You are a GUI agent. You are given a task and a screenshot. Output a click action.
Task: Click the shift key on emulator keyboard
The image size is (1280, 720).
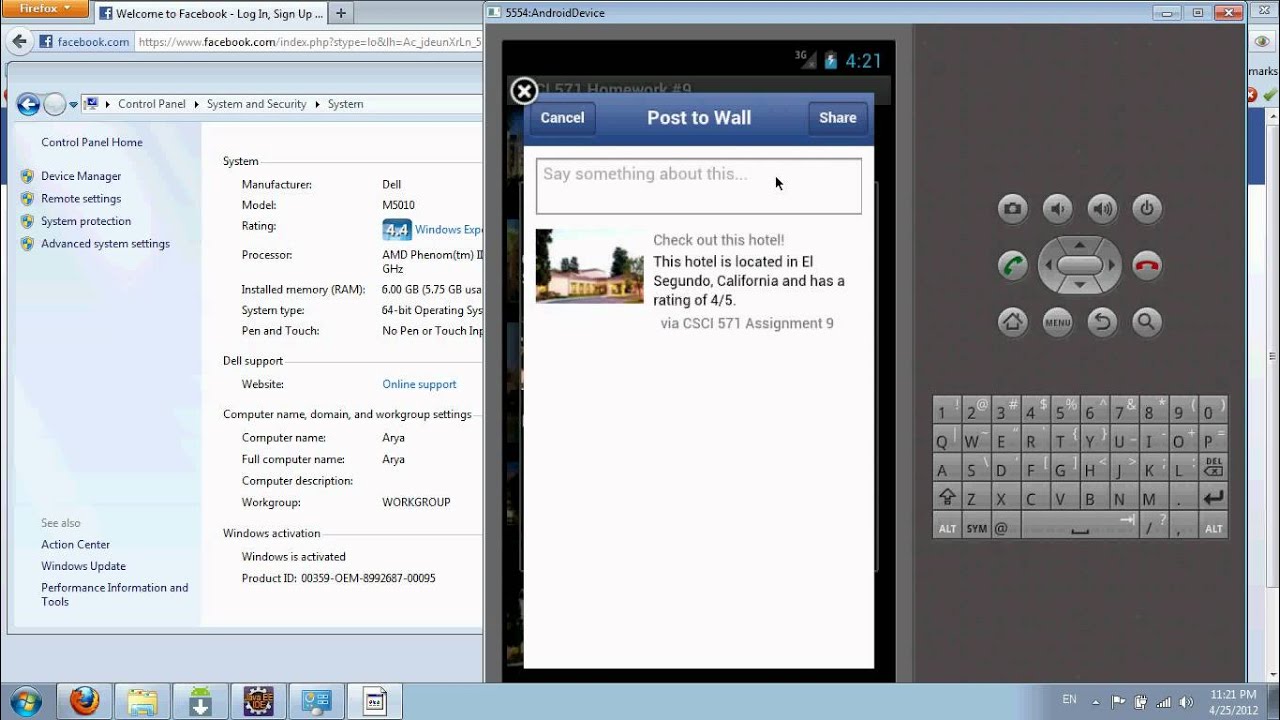(x=946, y=497)
